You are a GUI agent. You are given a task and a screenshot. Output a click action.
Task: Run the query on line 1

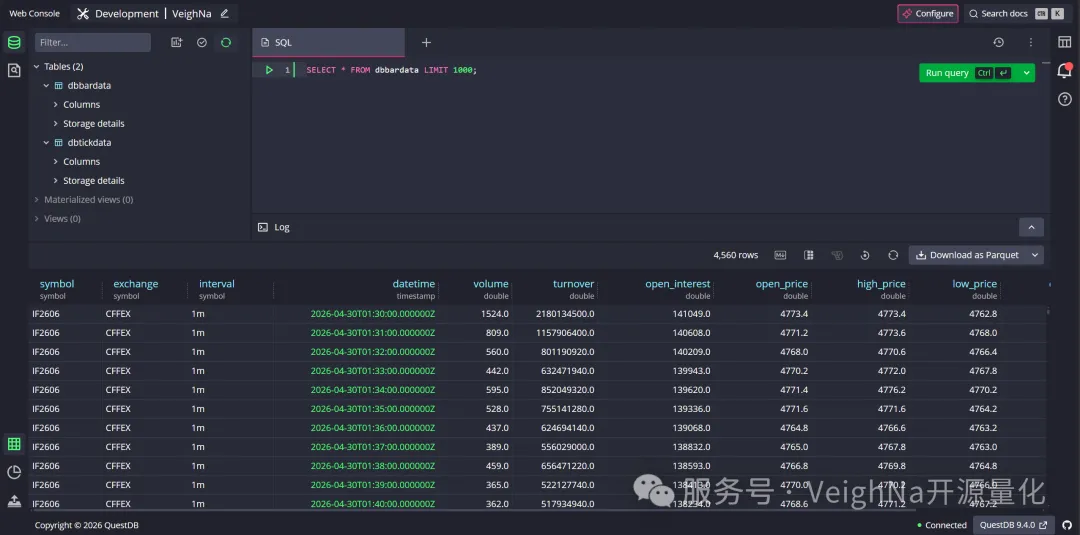(x=269, y=70)
